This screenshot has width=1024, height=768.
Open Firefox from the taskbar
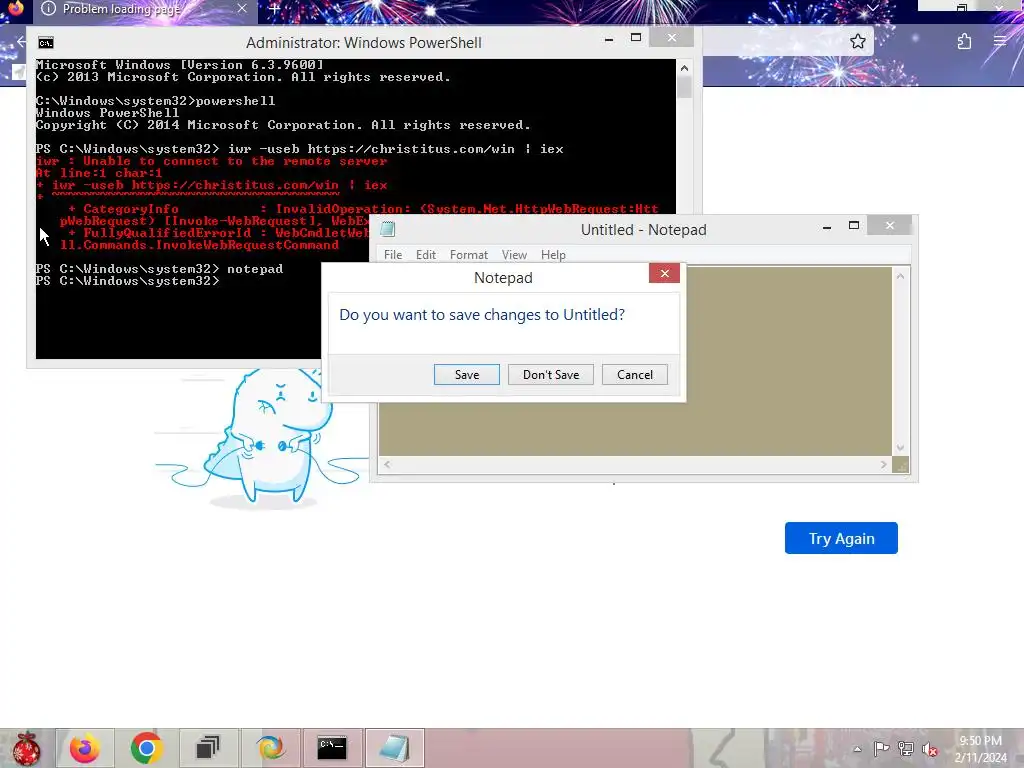coord(85,748)
